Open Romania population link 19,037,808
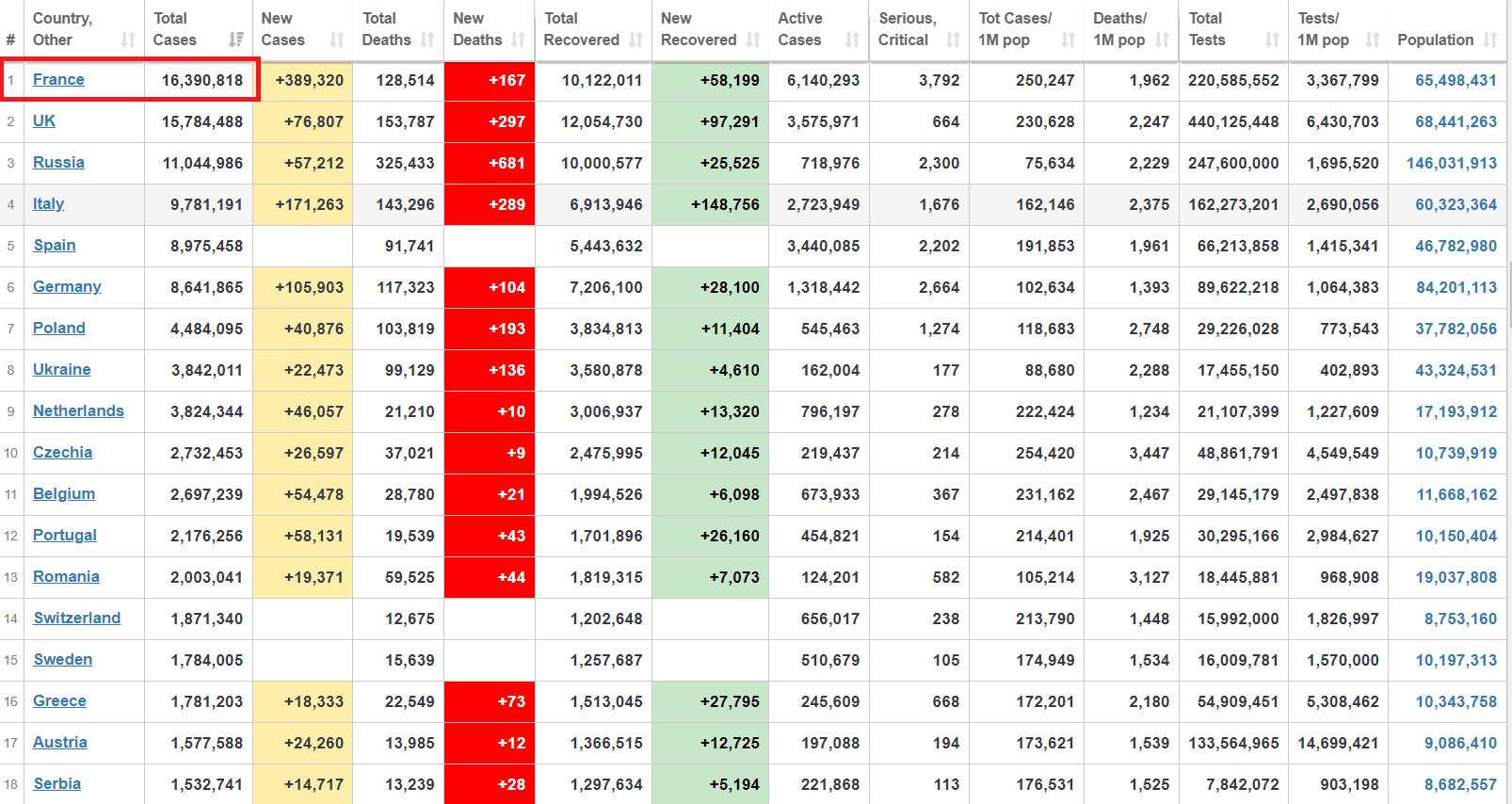The width and height of the screenshot is (1512, 804). click(x=1456, y=577)
